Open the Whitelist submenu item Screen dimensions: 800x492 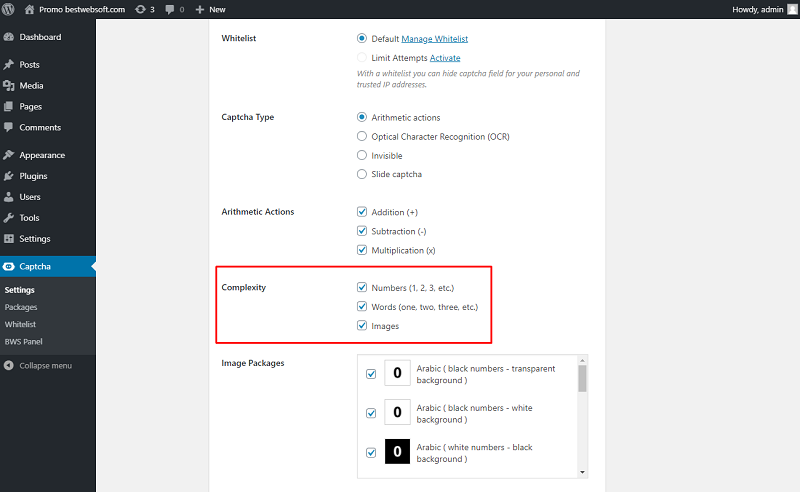pos(20,324)
